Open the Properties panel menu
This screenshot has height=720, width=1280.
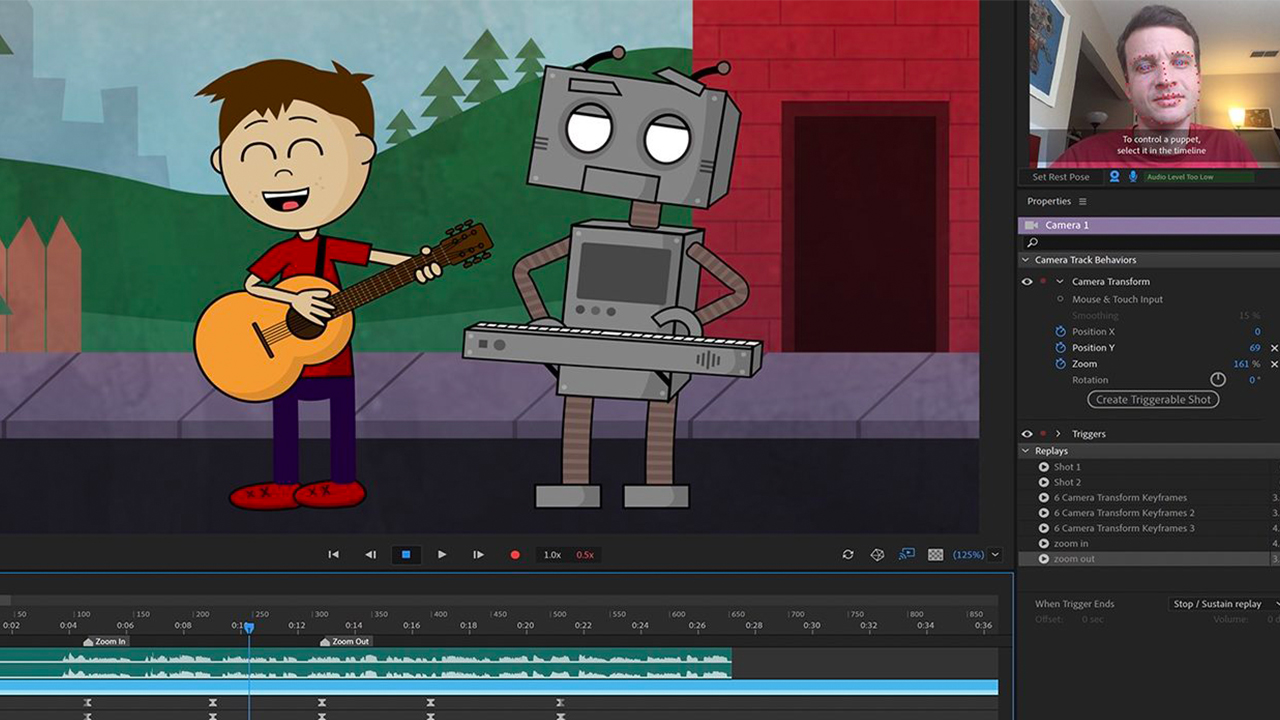click(x=1082, y=202)
